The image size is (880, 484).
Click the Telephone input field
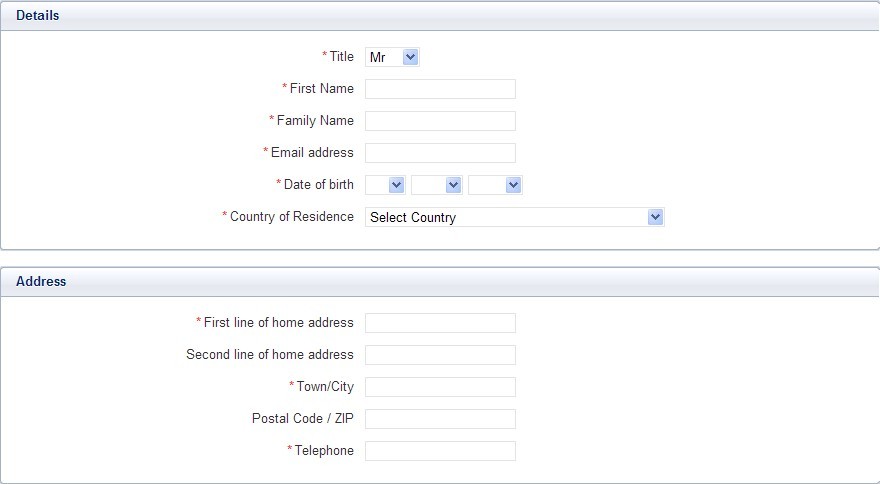pyautogui.click(x=440, y=451)
